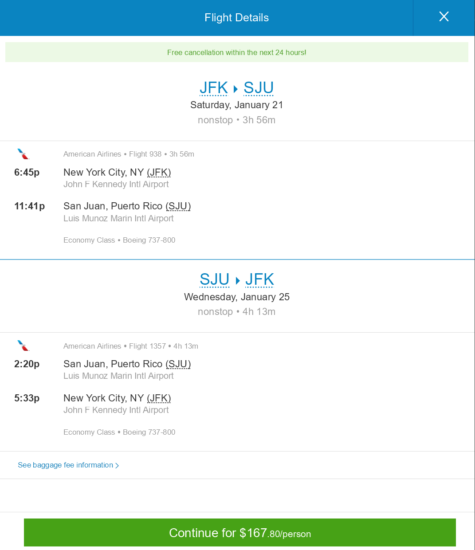
Task: Close the Flight Details dialog
Action: tap(444, 17)
